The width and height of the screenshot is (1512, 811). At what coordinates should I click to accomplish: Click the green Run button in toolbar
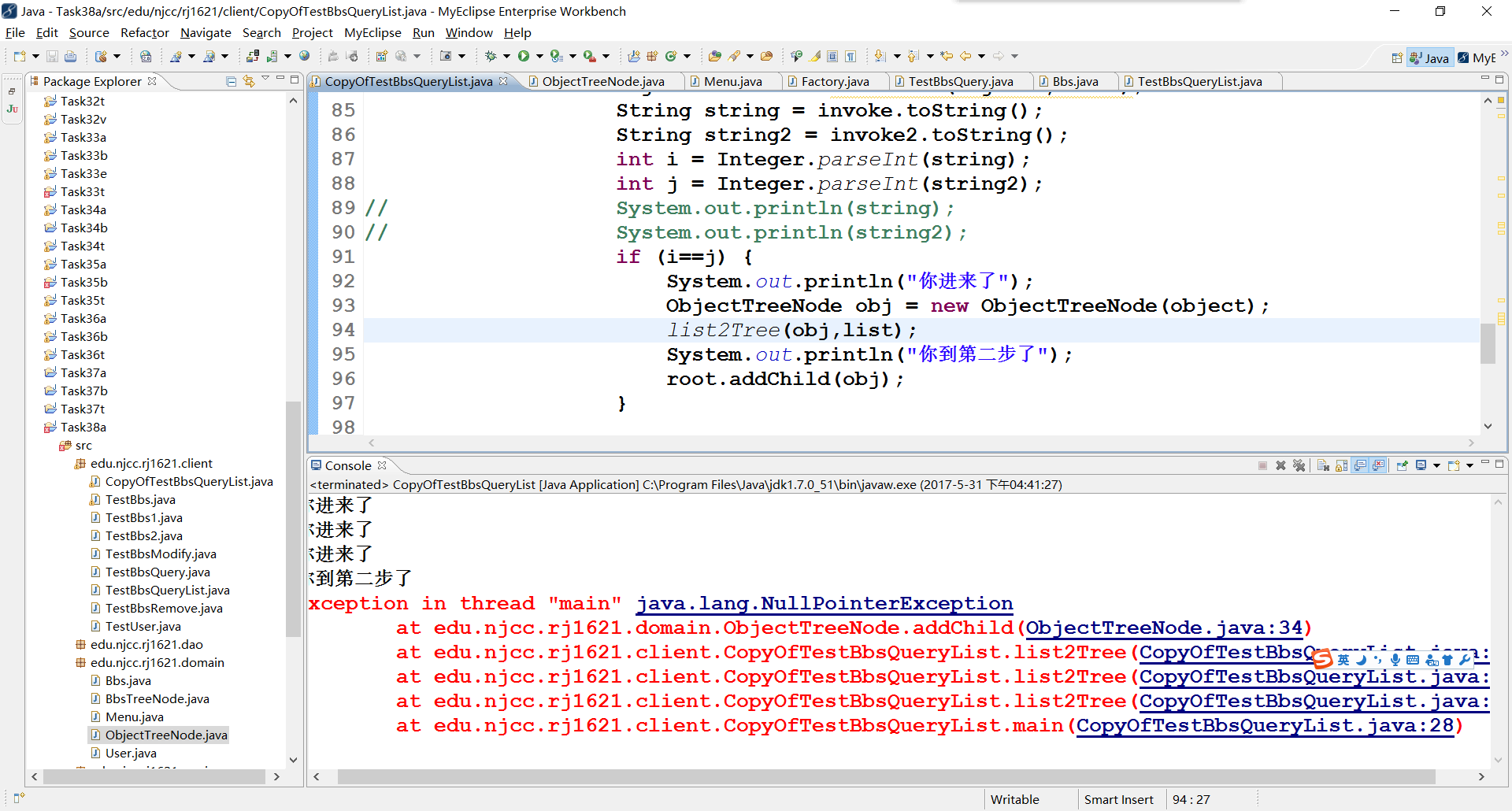pyautogui.click(x=523, y=56)
